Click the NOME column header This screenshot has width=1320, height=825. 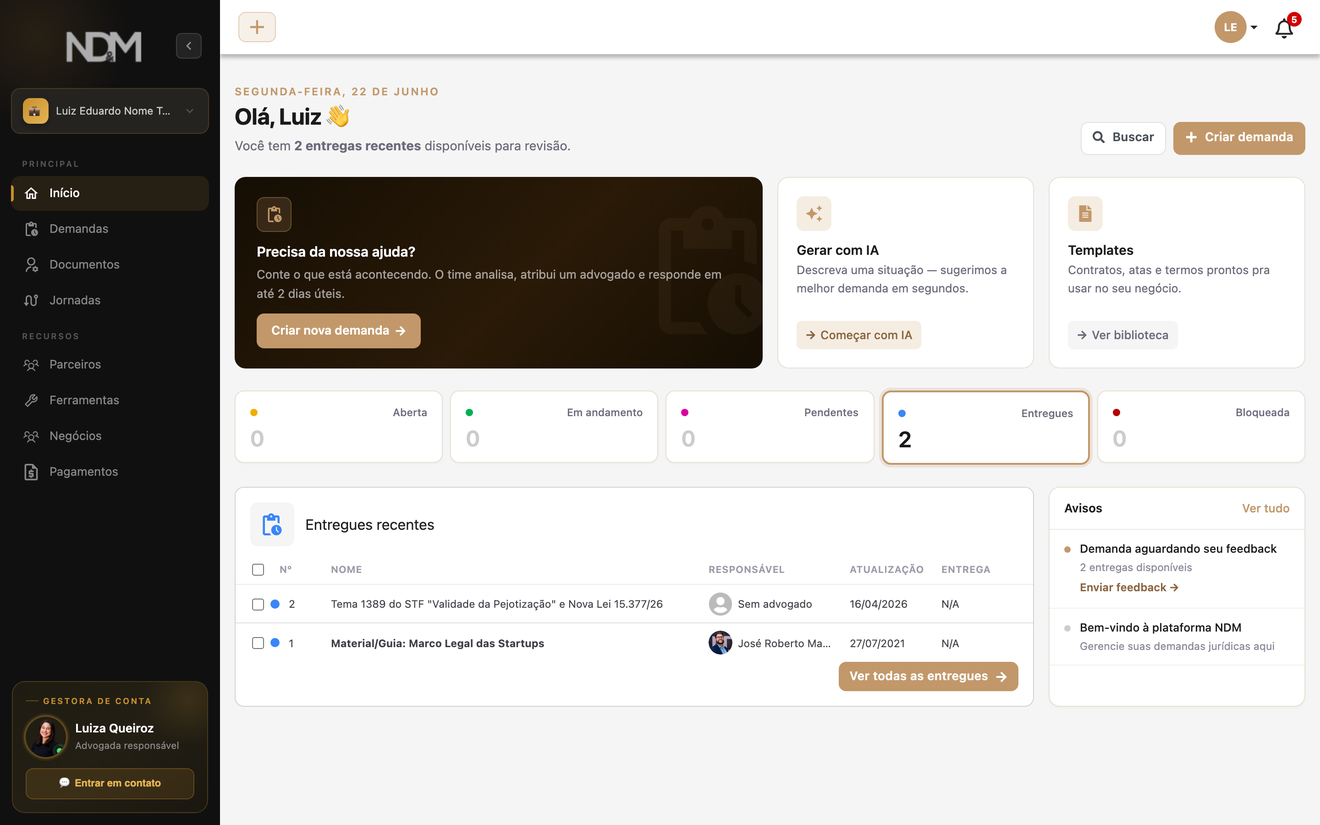coord(346,570)
